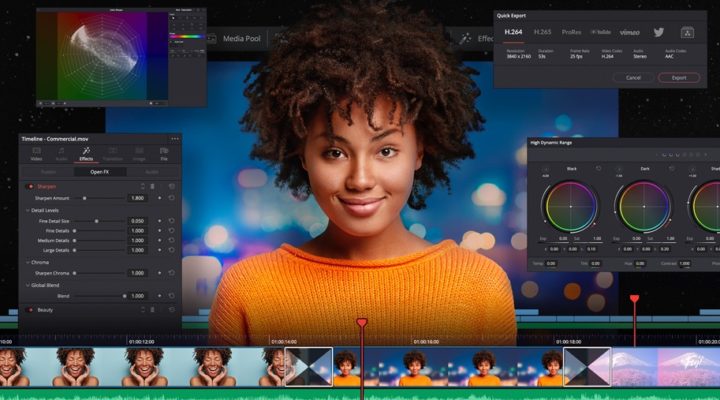This screenshot has height=400, width=720.
Task: Click the Black zone color wheel center
Action: (x=571, y=207)
